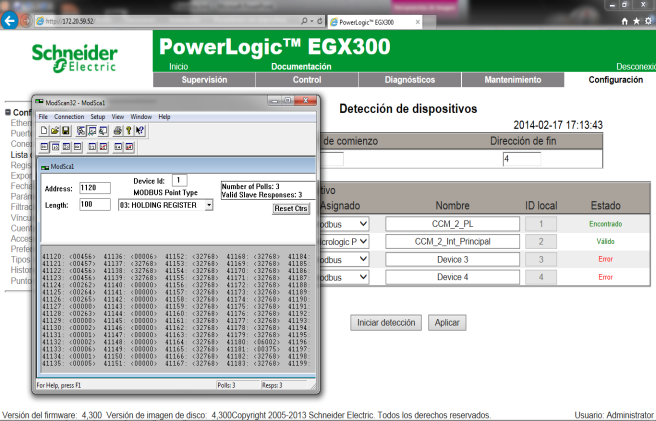Click the Print icon in ModScan toolbar
This screenshot has height=421, width=656.
coord(116,130)
